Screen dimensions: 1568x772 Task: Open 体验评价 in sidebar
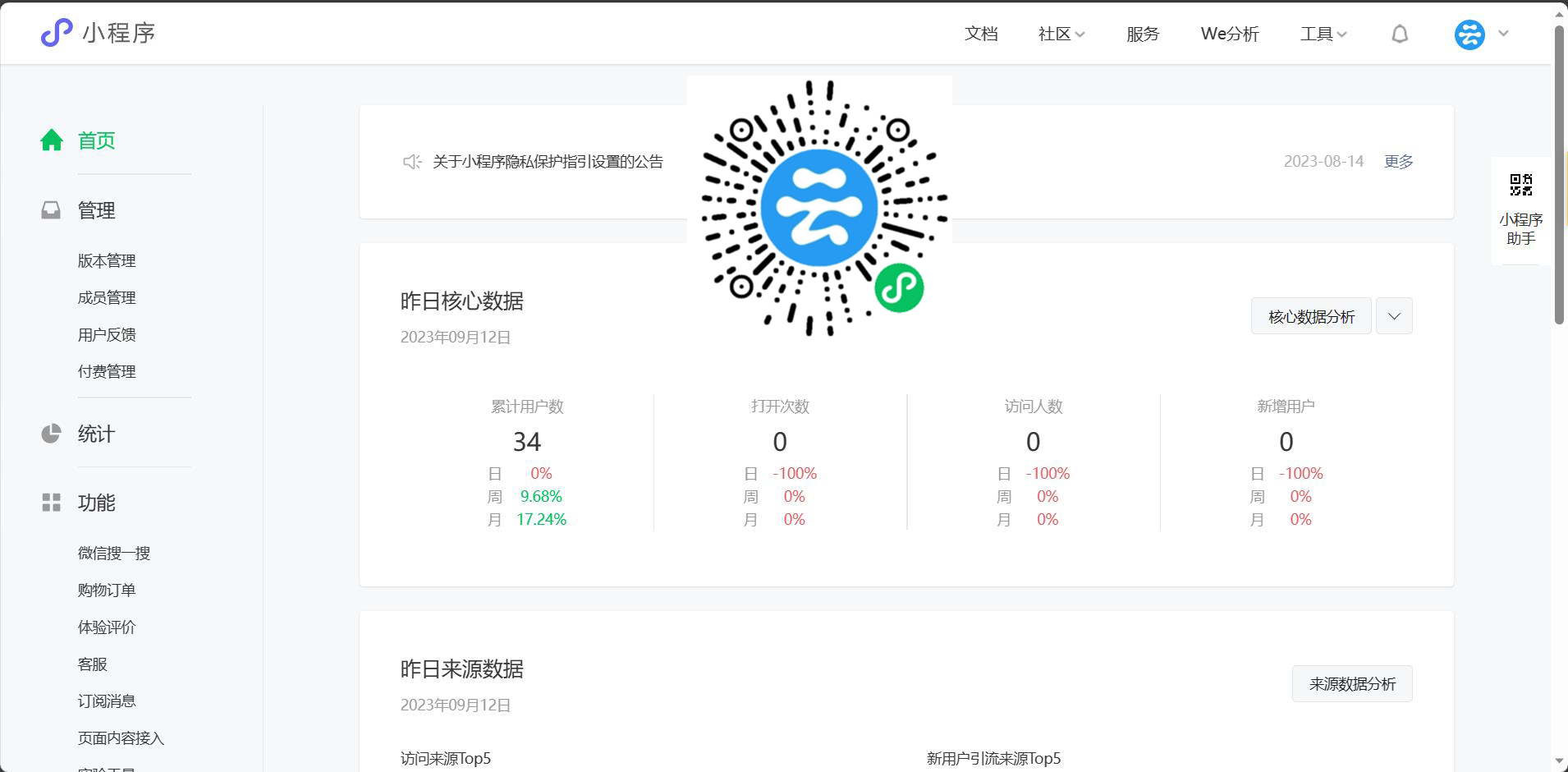click(107, 627)
